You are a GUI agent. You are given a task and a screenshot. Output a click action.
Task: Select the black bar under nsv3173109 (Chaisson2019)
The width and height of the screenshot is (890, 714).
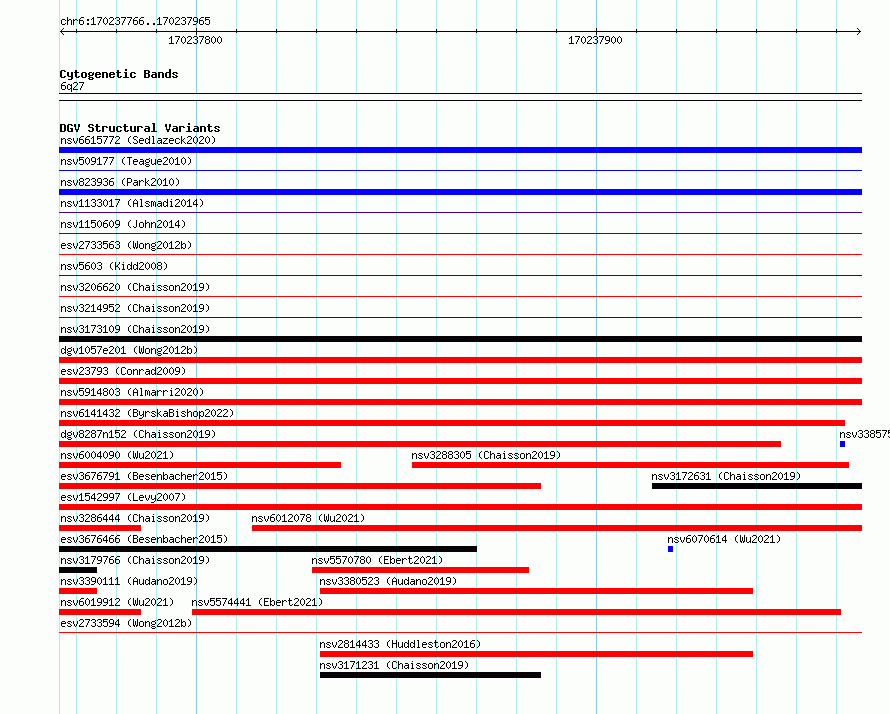(460, 339)
